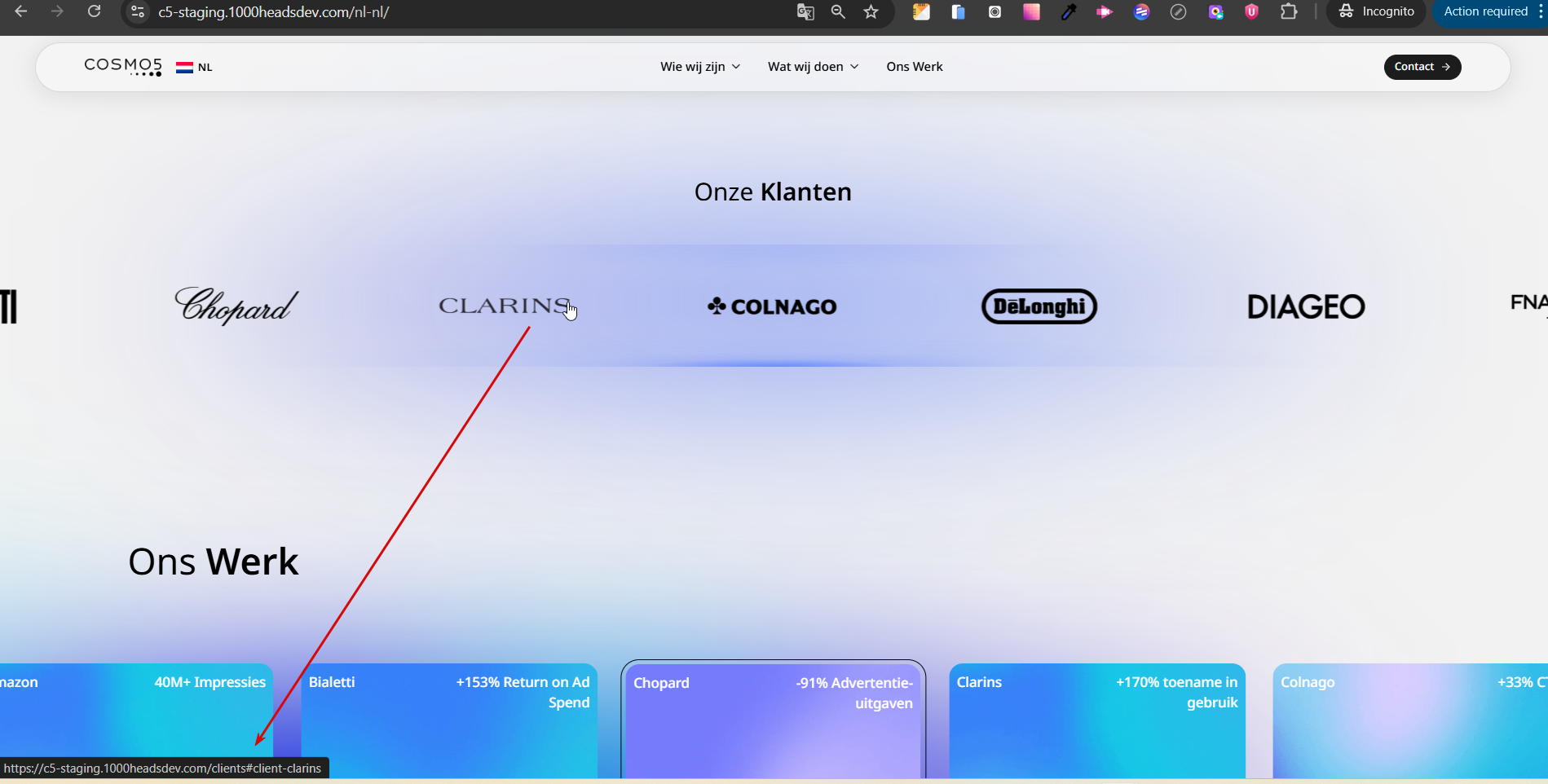Open the Diageo client logo

[x=1306, y=306]
